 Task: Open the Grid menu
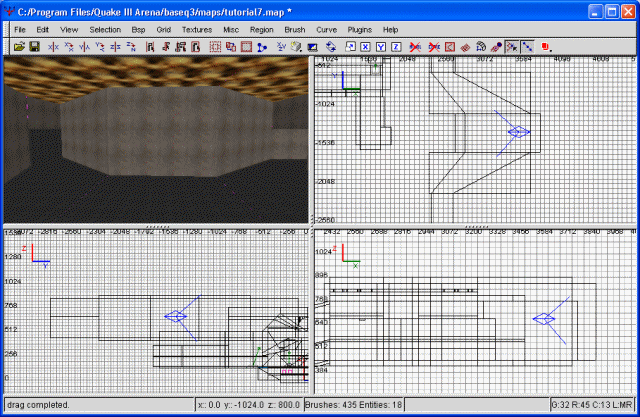164,30
